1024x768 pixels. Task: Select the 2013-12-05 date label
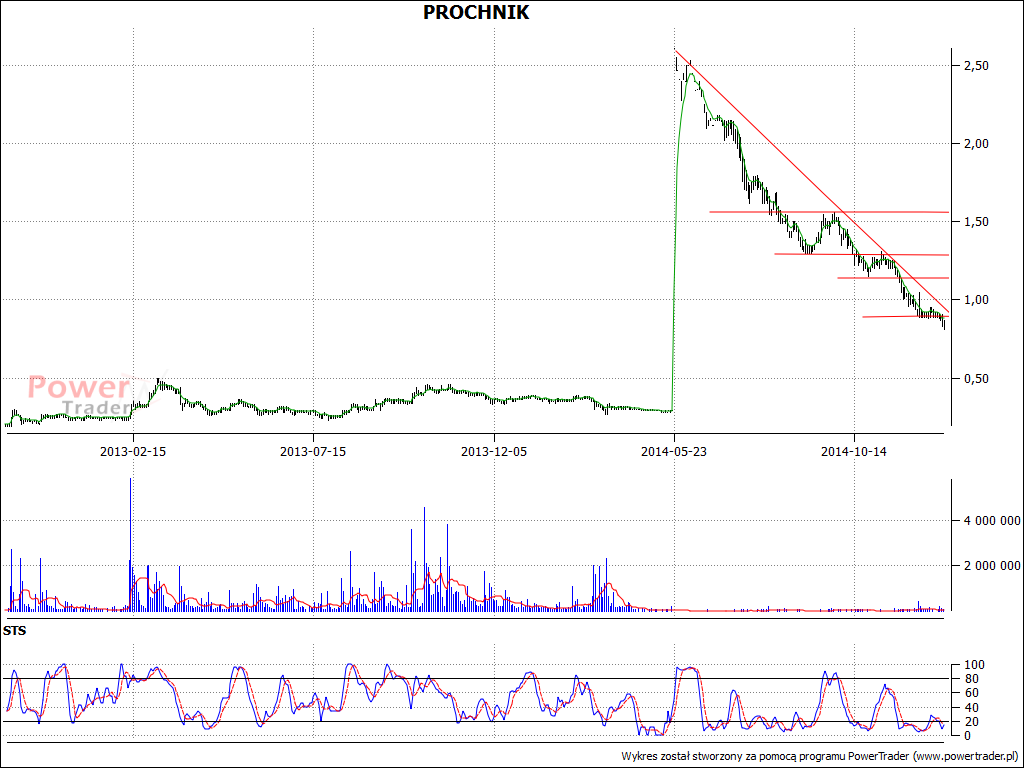pyautogui.click(x=494, y=451)
